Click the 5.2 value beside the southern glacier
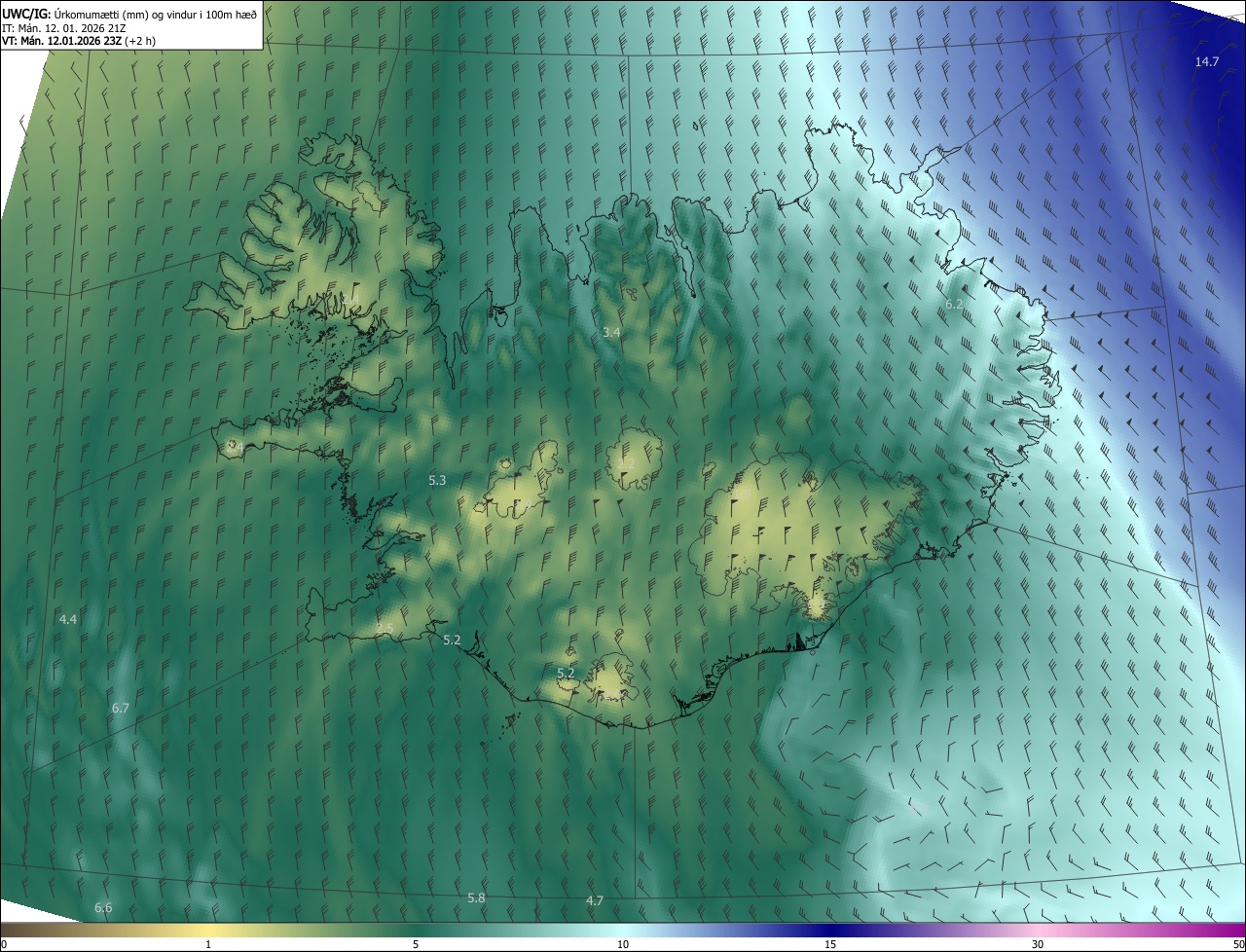 566,674
